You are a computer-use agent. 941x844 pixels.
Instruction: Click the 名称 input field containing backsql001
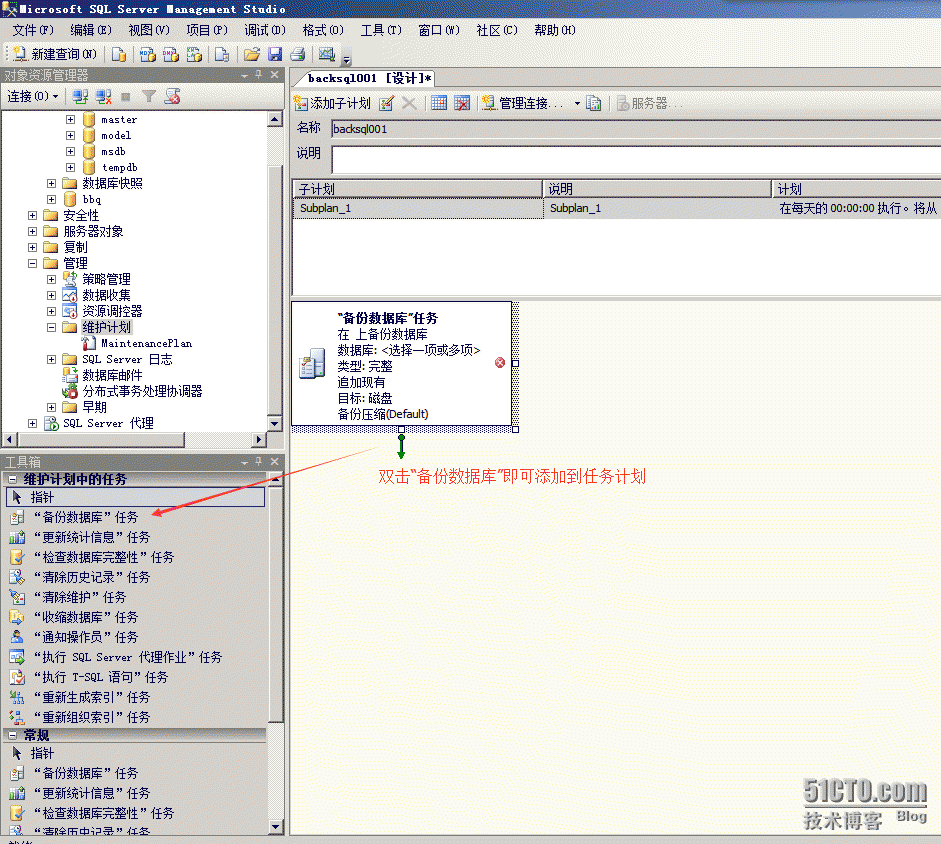tap(636, 128)
